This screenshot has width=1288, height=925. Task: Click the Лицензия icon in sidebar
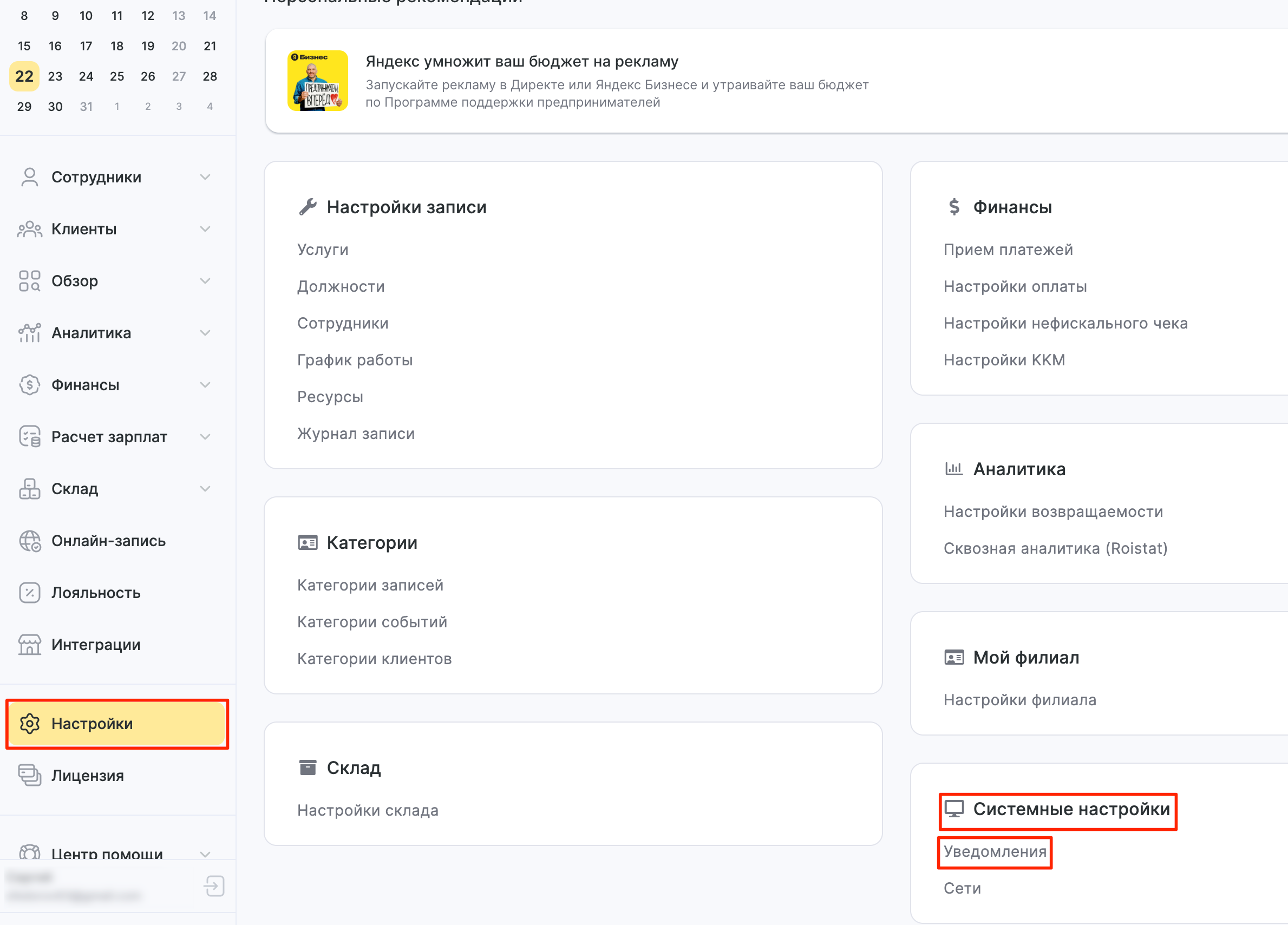click(30, 775)
